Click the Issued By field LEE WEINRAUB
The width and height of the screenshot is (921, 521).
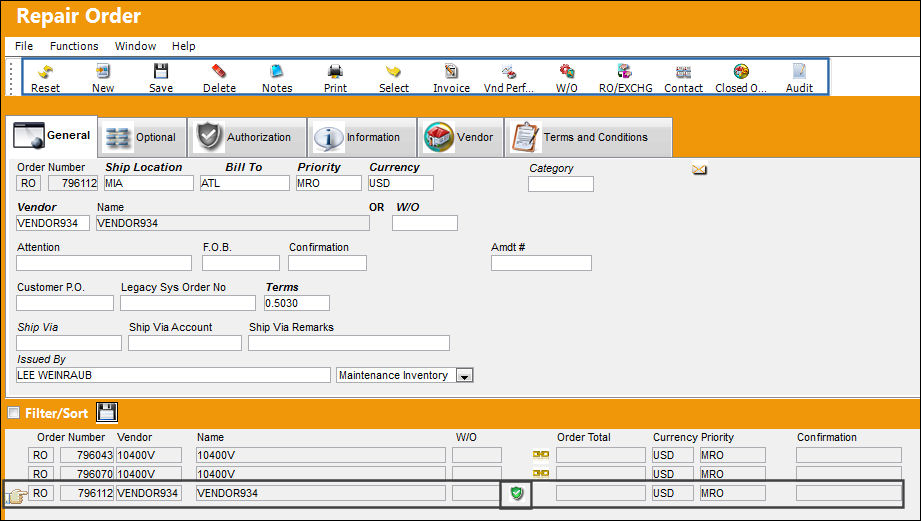click(173, 375)
